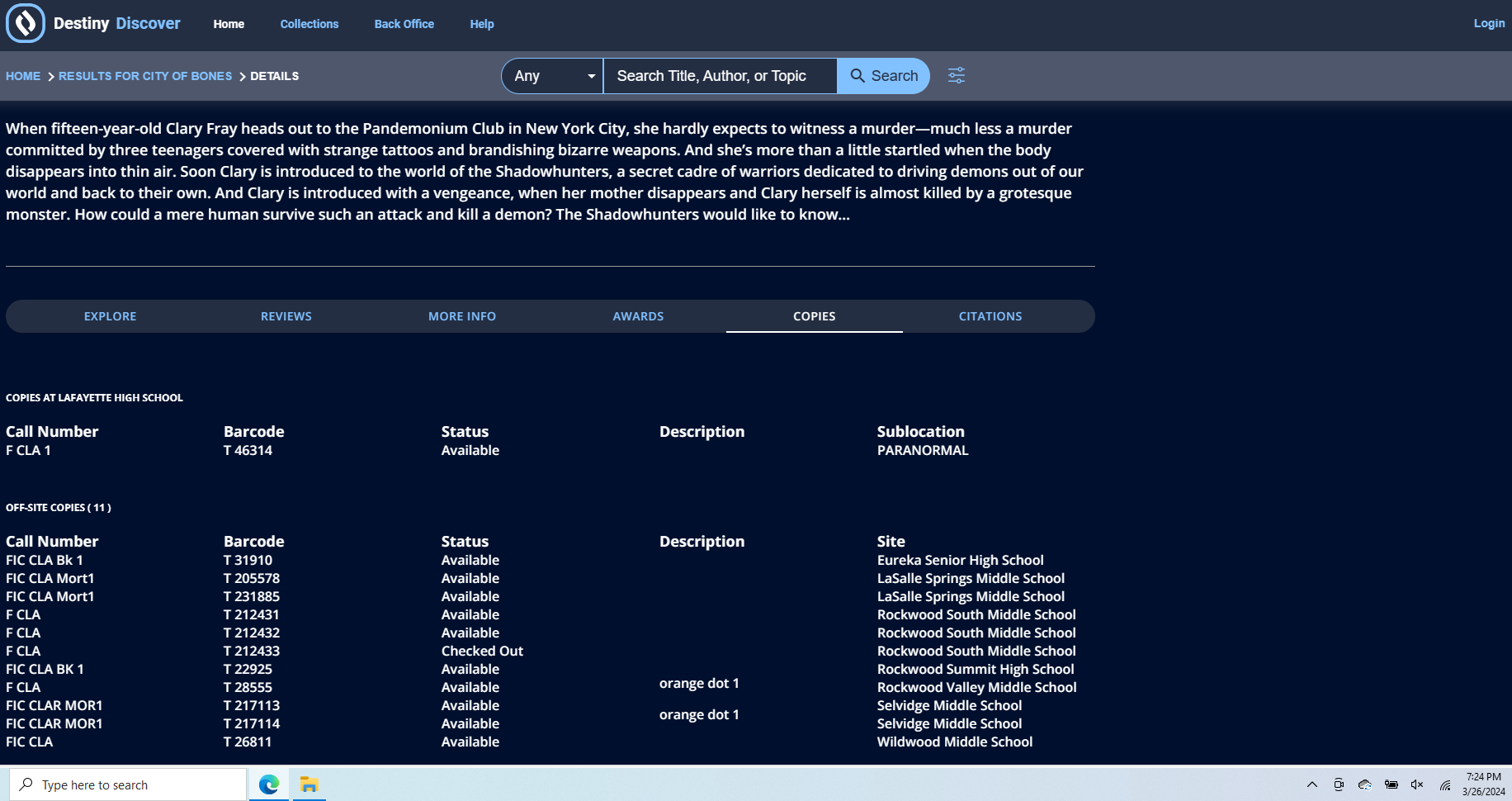
Task: Click the HOME breadcrumb link
Action: pos(23,76)
